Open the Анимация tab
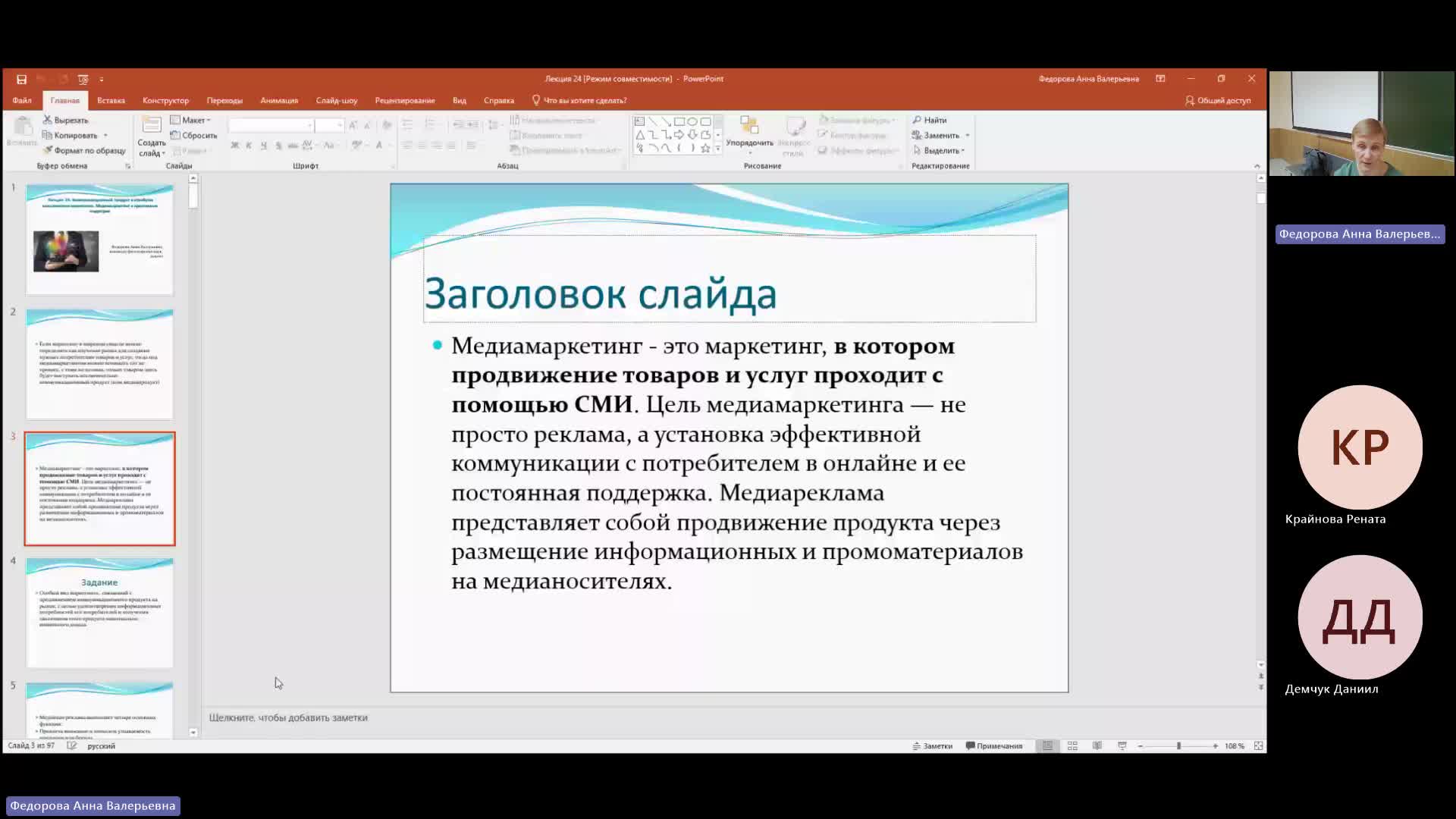Viewport: 1456px width, 819px height. coord(279,100)
